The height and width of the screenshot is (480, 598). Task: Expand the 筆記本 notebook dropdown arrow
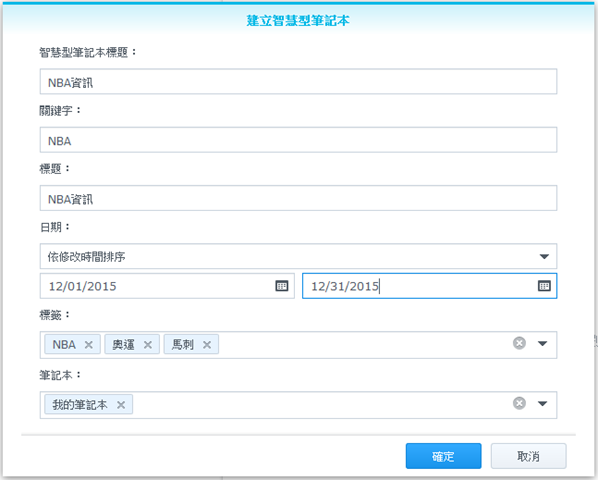543,403
